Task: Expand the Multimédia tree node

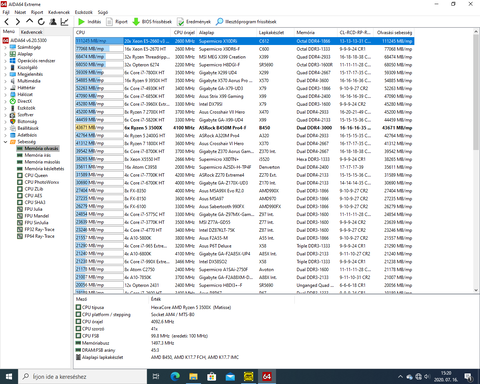Action: 5,81
